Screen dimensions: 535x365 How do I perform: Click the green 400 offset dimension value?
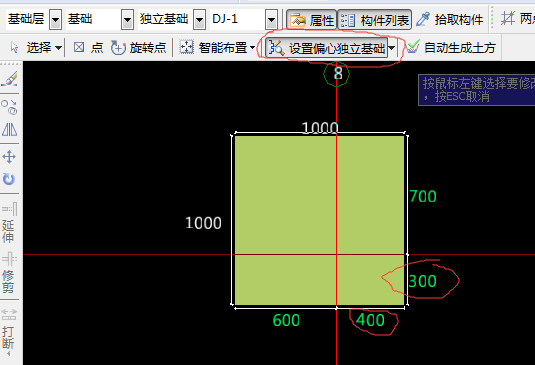point(370,320)
